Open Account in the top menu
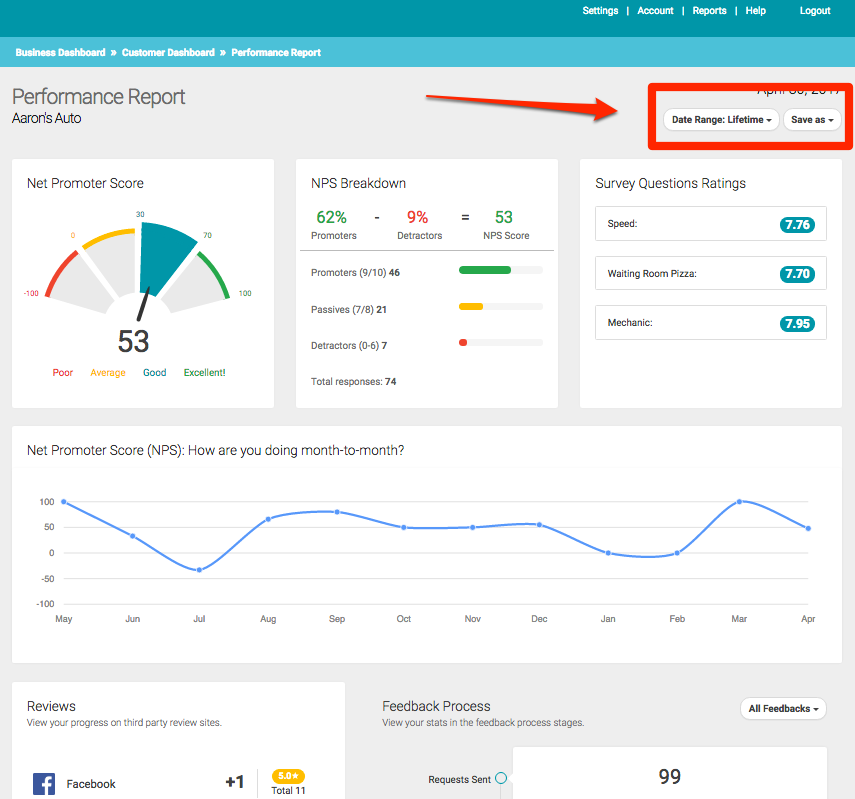This screenshot has width=855, height=799. pos(655,10)
